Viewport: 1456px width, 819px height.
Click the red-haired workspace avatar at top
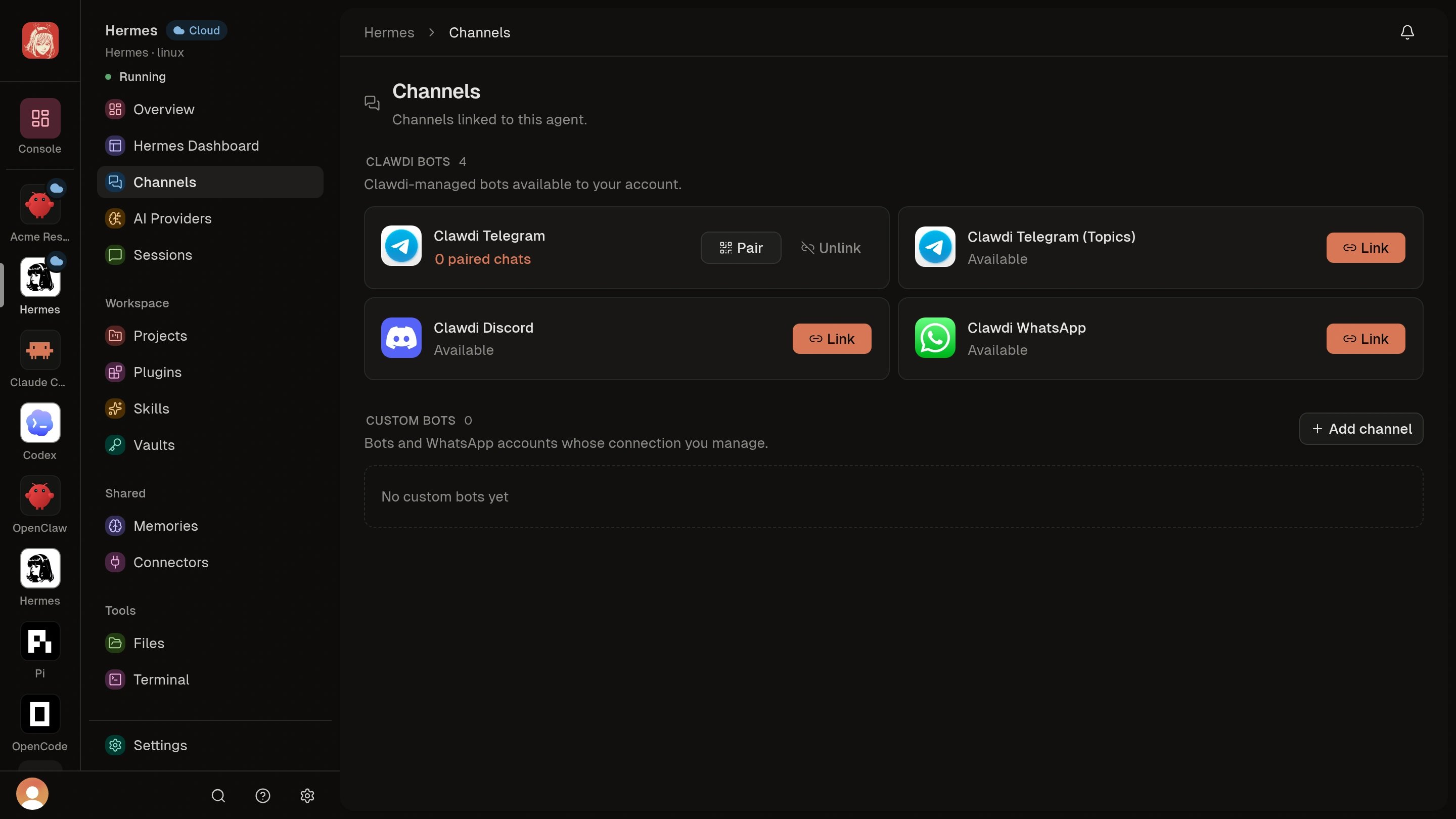point(40,40)
